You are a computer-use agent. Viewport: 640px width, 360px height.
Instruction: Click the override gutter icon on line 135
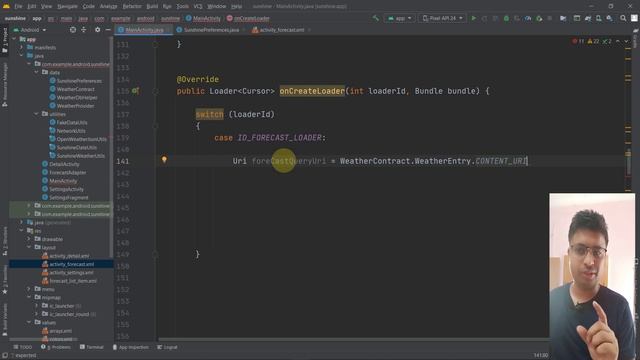click(x=135, y=91)
